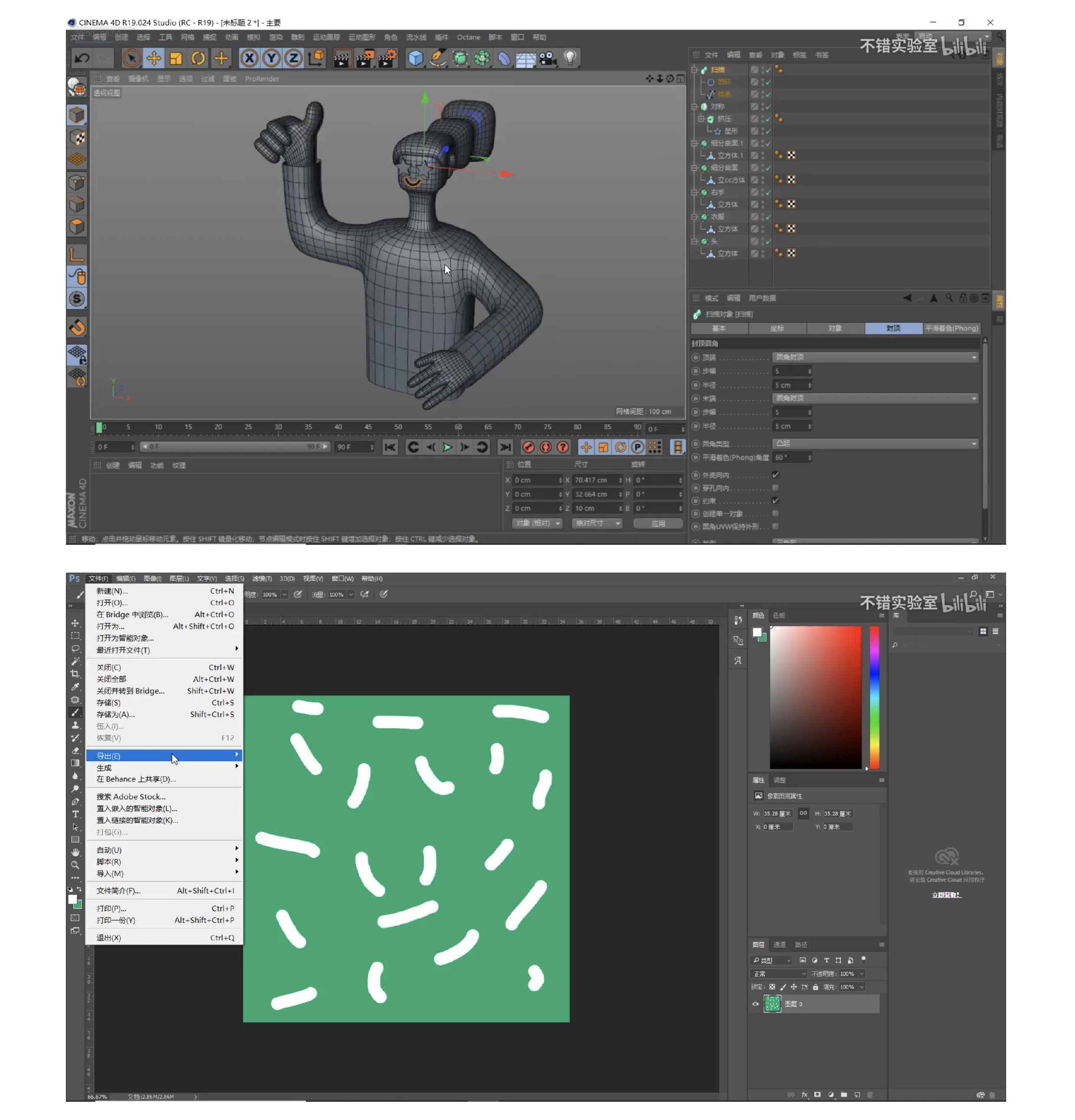
Task: Hide layer 图层 0 via eye icon
Action: coord(755,1004)
